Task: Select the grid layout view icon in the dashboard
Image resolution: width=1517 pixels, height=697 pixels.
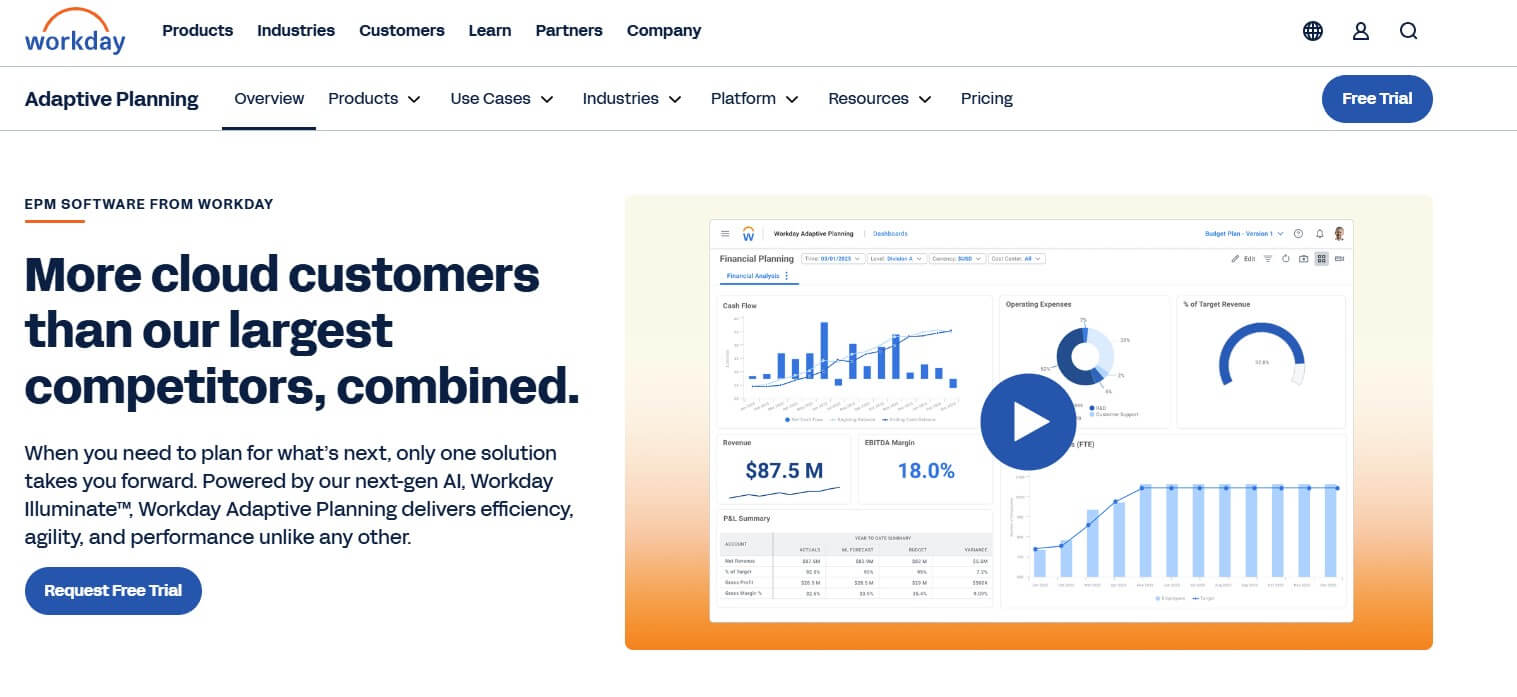Action: pos(1322,259)
